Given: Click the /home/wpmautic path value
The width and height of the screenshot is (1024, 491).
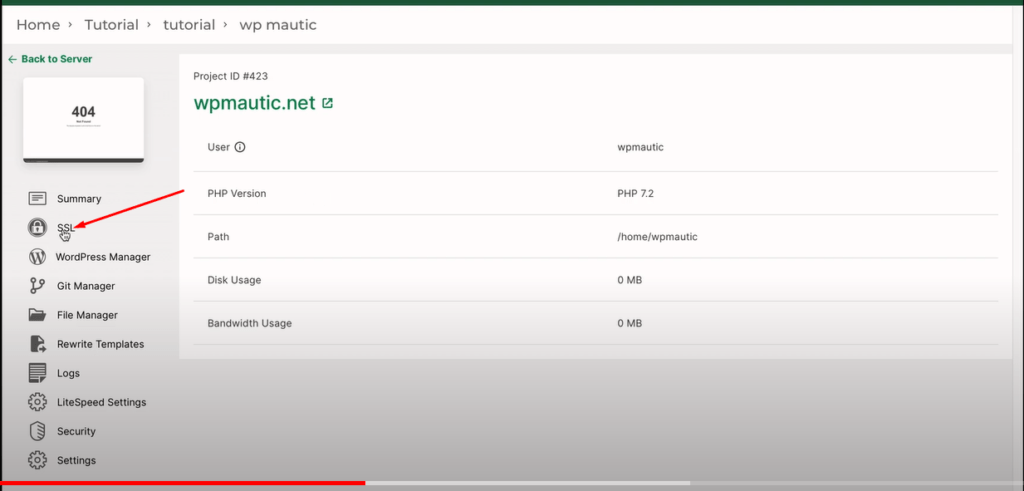Looking at the screenshot, I should 658,237.
